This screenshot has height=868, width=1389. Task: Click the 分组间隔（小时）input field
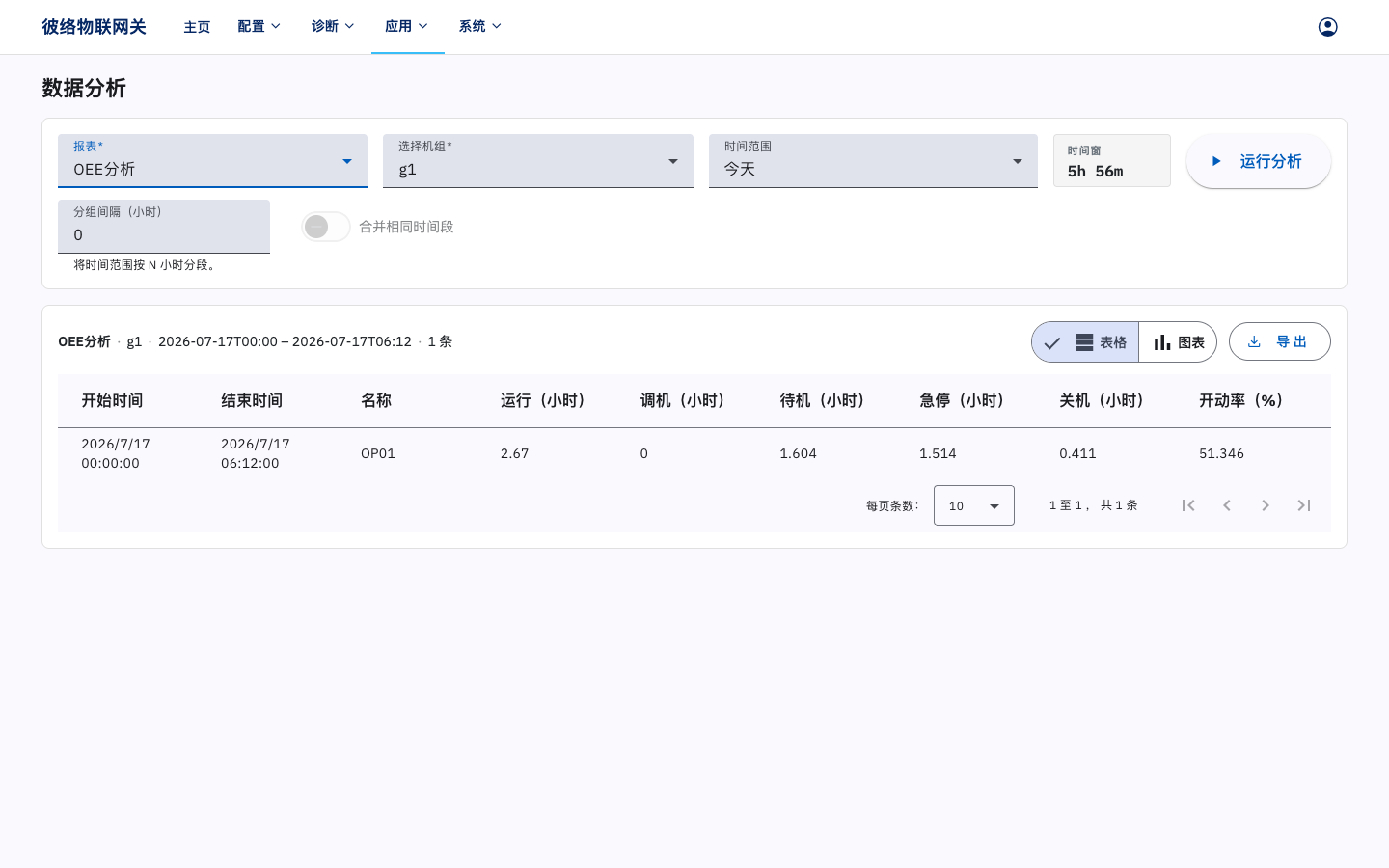(x=164, y=227)
